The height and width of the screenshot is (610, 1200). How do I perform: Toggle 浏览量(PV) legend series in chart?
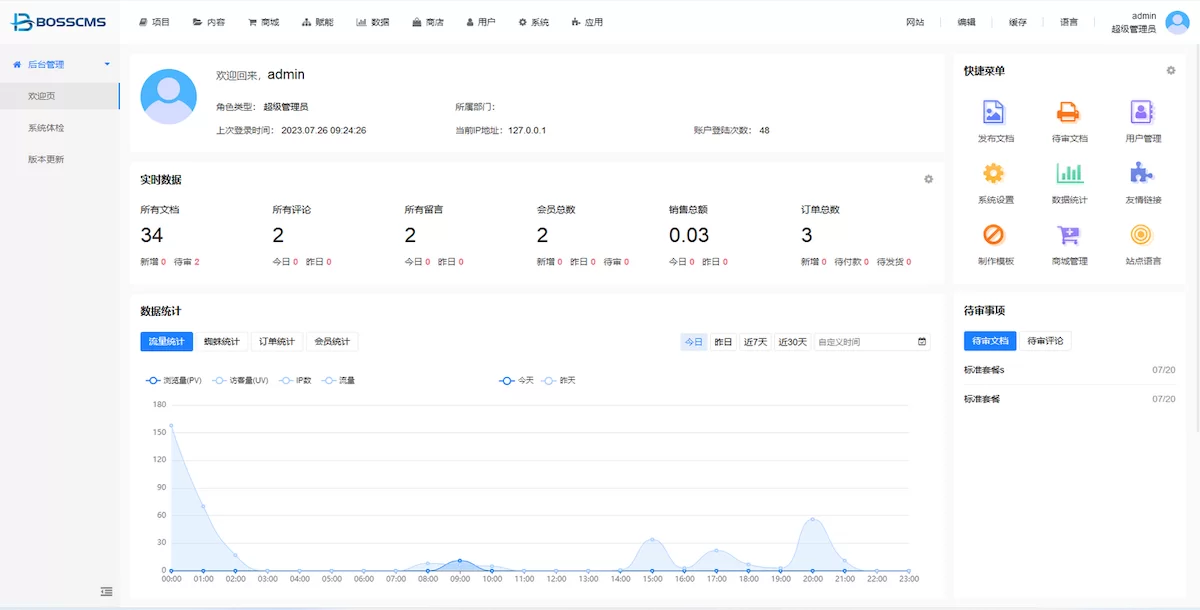tap(174, 381)
